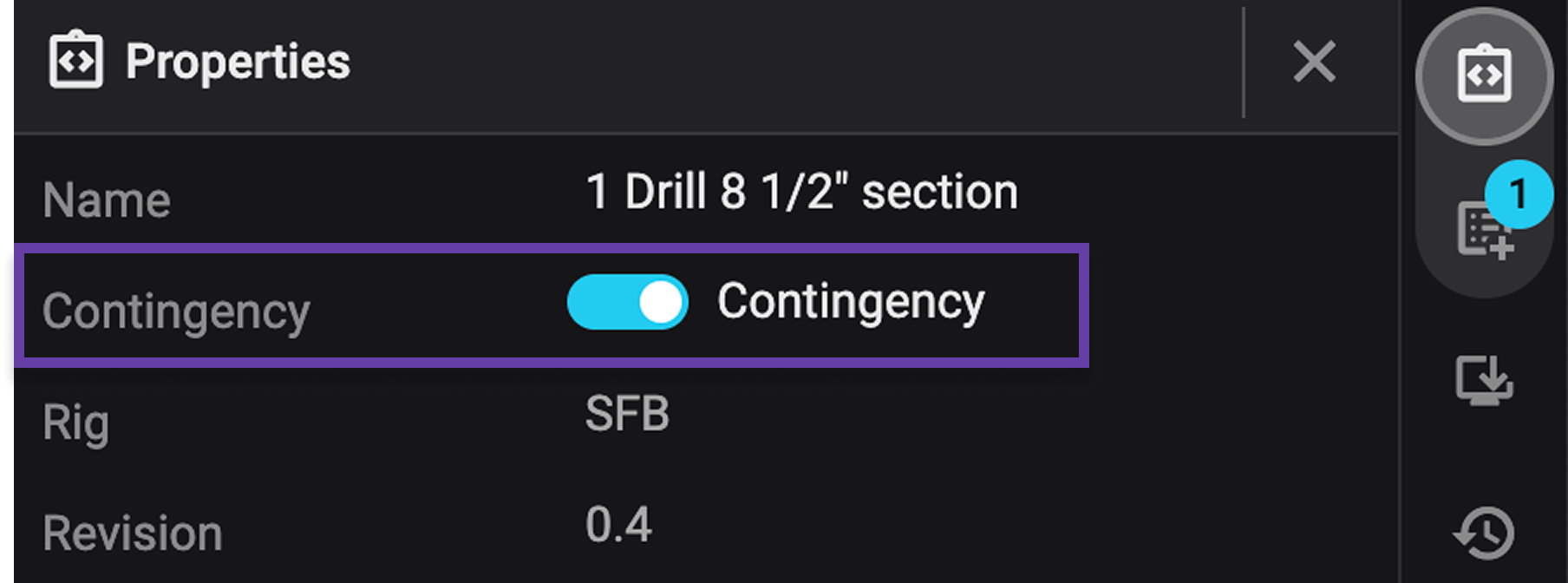Click the download-to-screen sidebar icon
The height and width of the screenshot is (583, 1568).
click(1484, 381)
